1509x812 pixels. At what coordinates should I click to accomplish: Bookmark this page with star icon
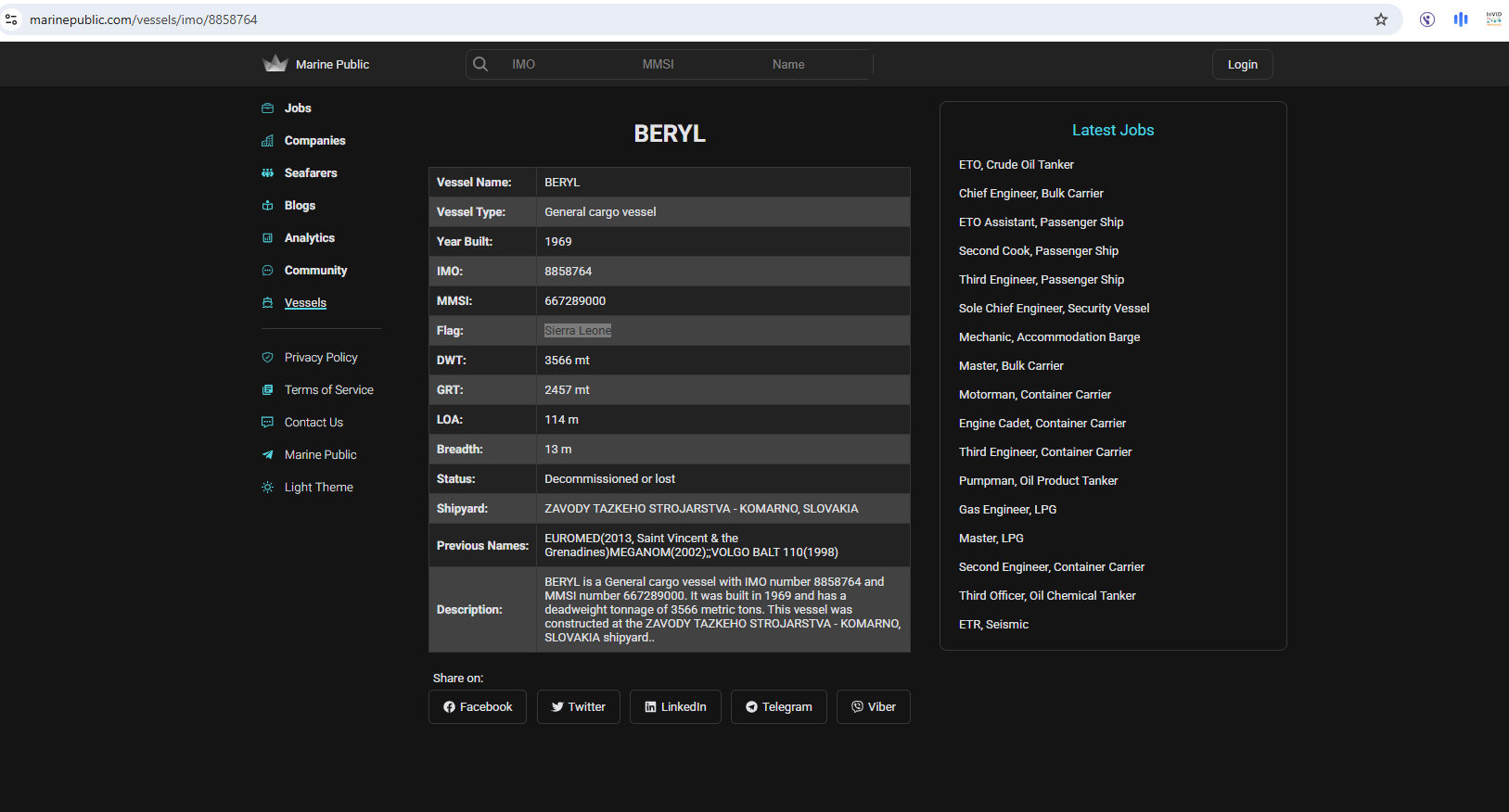[1380, 19]
